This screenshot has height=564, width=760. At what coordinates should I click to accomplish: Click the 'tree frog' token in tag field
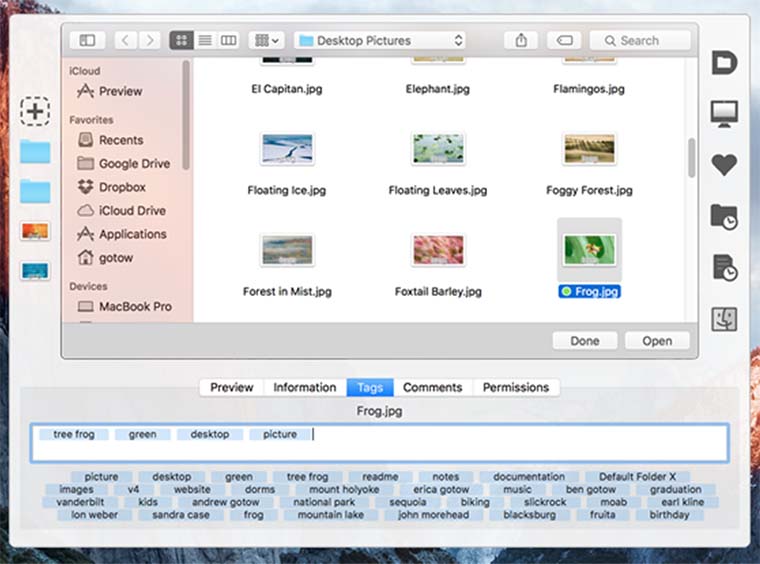coord(74,434)
